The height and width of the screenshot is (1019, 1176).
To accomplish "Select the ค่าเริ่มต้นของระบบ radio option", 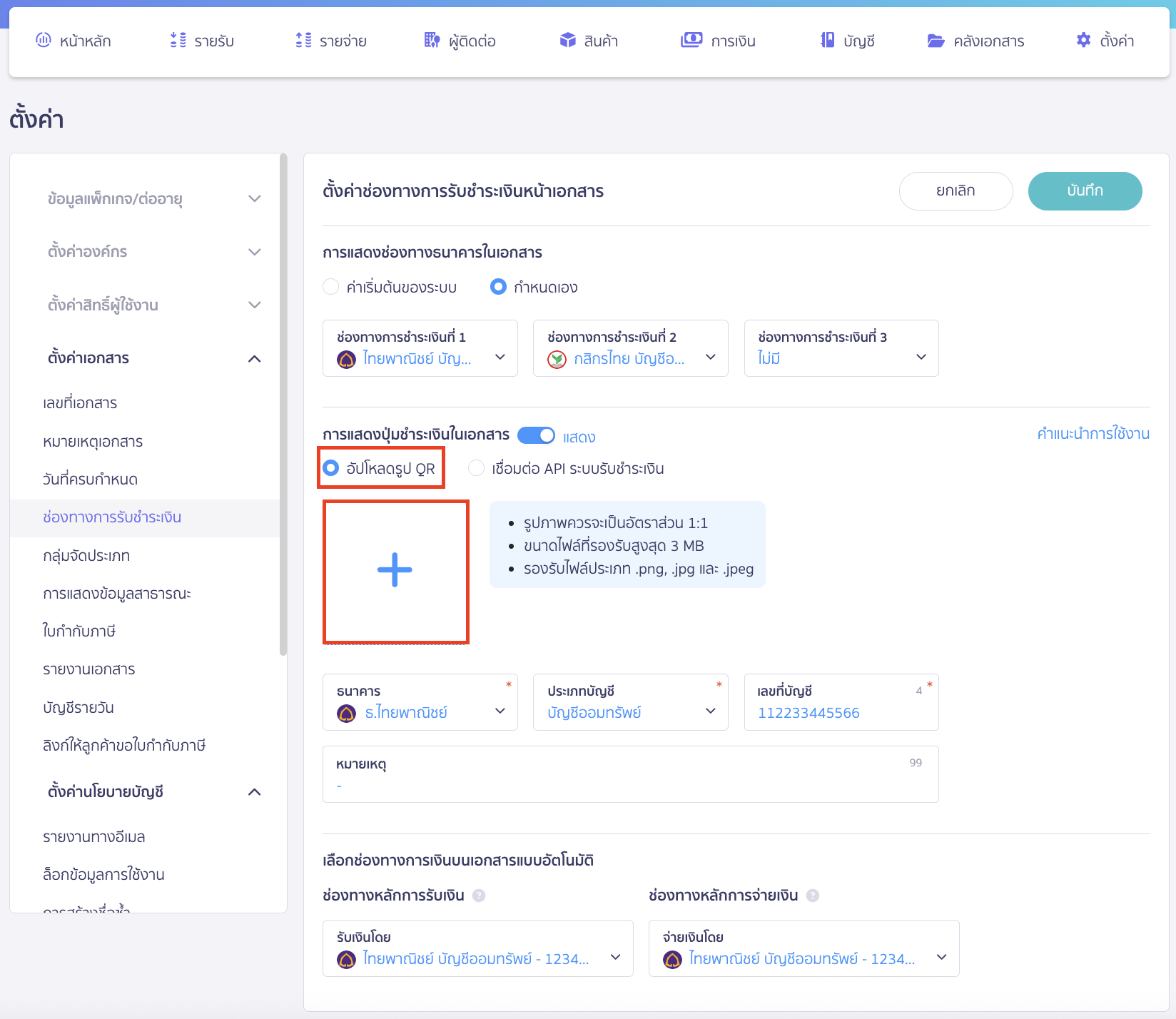I will click(x=331, y=287).
